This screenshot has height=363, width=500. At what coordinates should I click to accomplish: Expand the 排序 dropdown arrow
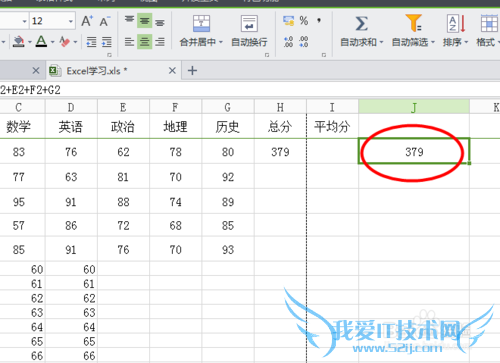tap(466, 42)
